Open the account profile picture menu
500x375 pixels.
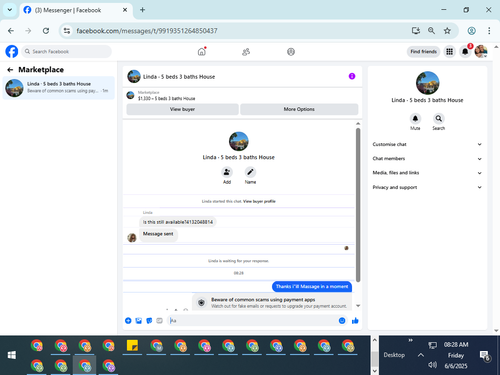point(481,52)
